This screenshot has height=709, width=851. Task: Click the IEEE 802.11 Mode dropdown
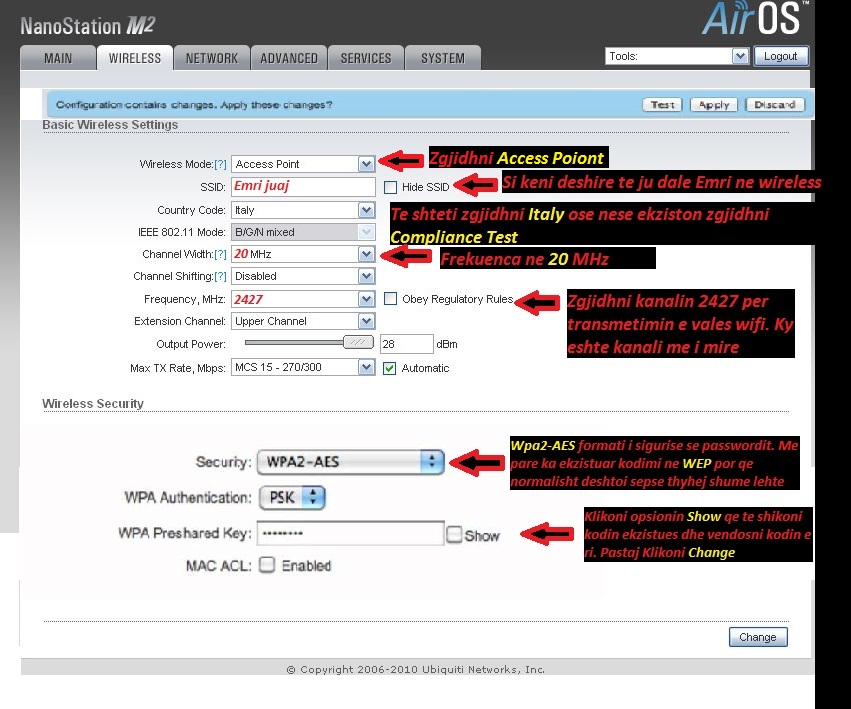303,232
